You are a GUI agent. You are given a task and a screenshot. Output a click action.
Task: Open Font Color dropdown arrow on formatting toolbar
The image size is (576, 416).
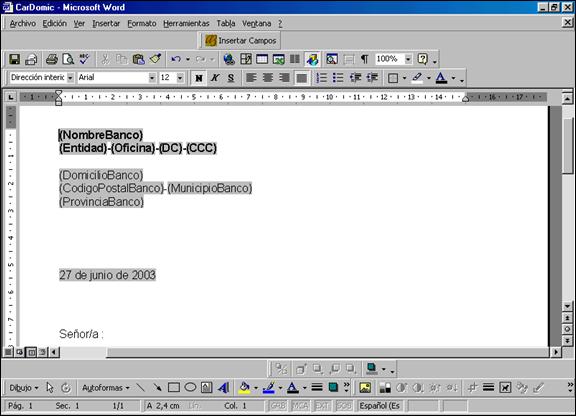point(453,78)
